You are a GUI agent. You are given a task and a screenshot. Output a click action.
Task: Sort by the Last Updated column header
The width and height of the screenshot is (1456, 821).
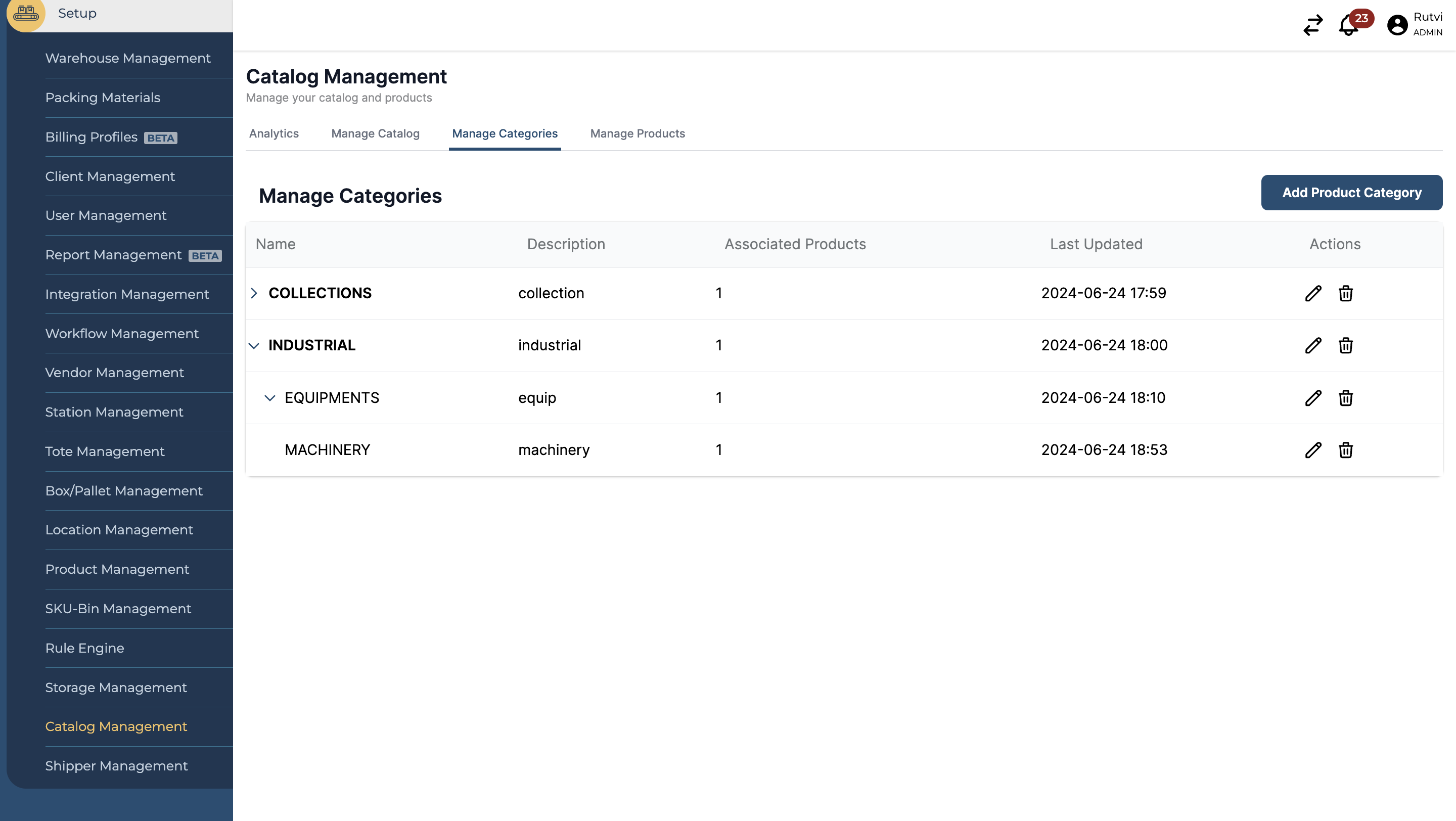click(1096, 244)
